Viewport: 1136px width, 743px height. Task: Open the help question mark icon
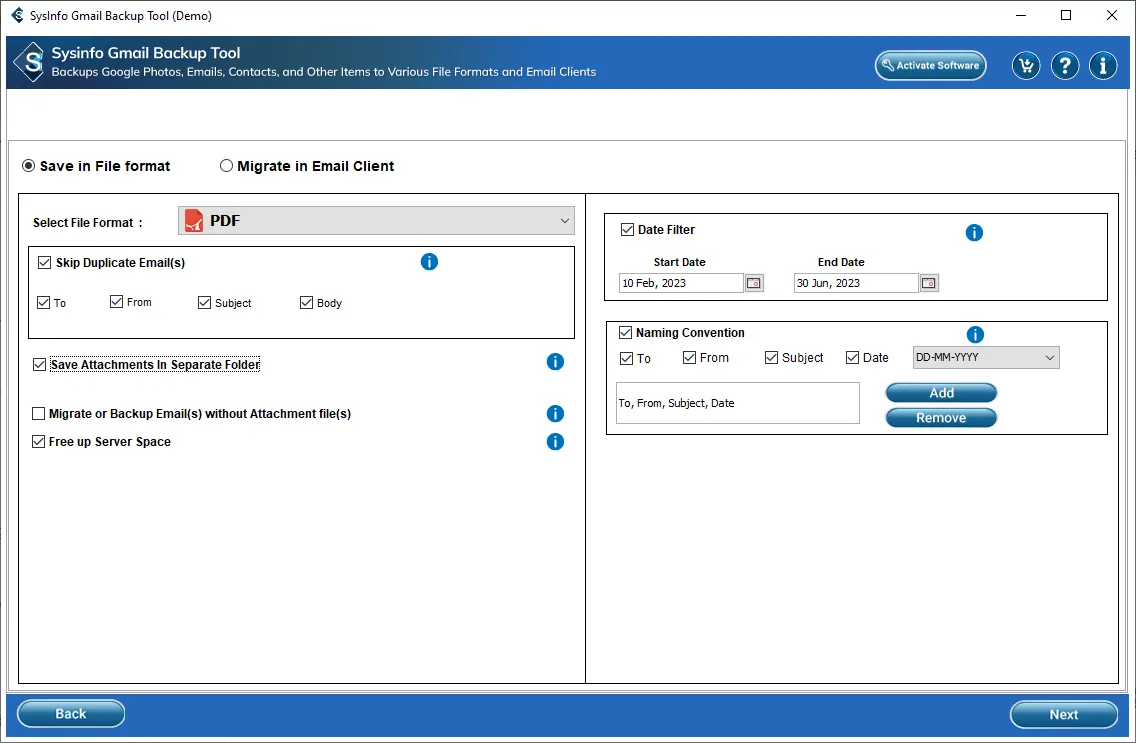1065,66
